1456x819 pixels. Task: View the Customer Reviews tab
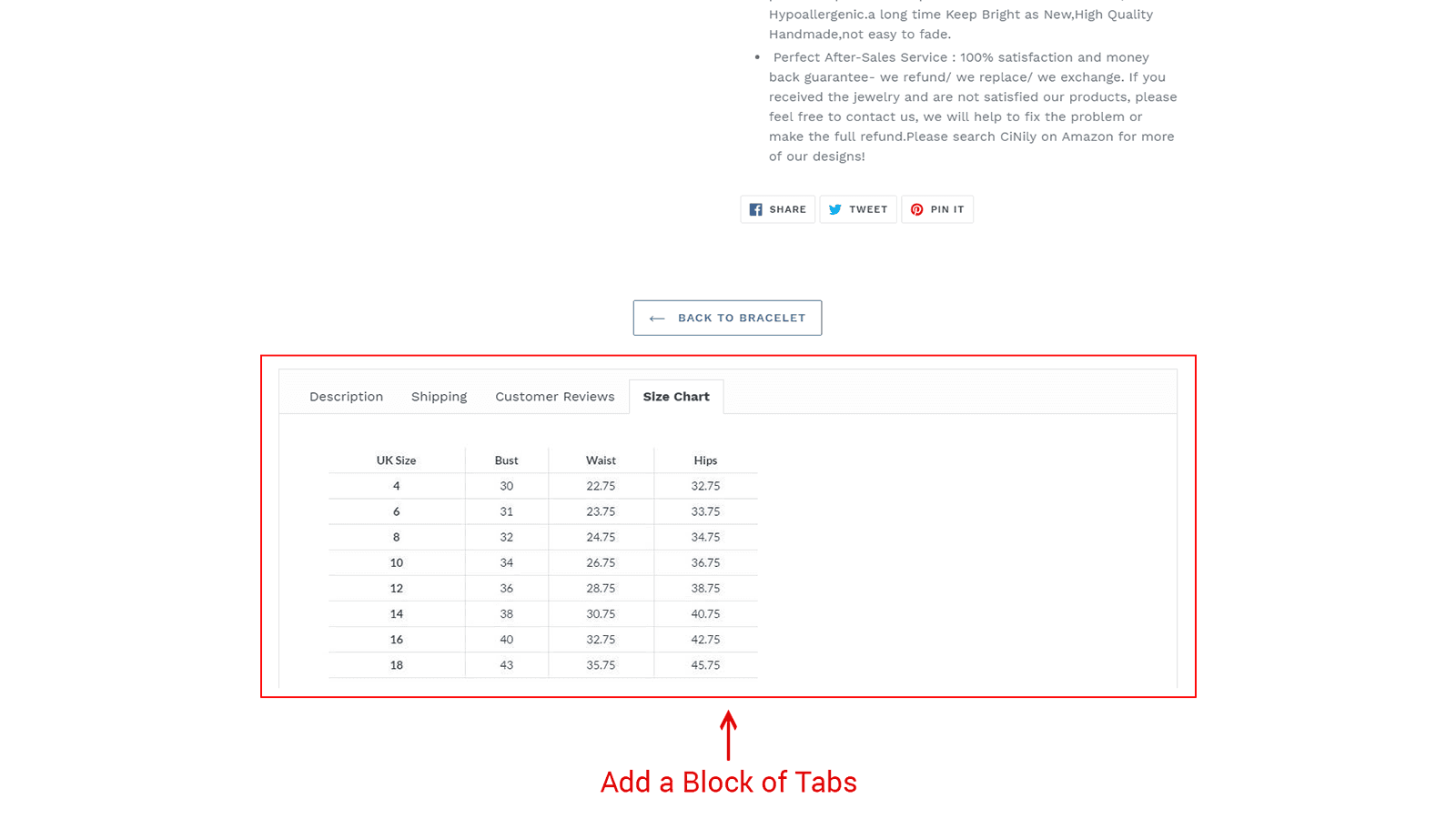[x=554, y=396]
